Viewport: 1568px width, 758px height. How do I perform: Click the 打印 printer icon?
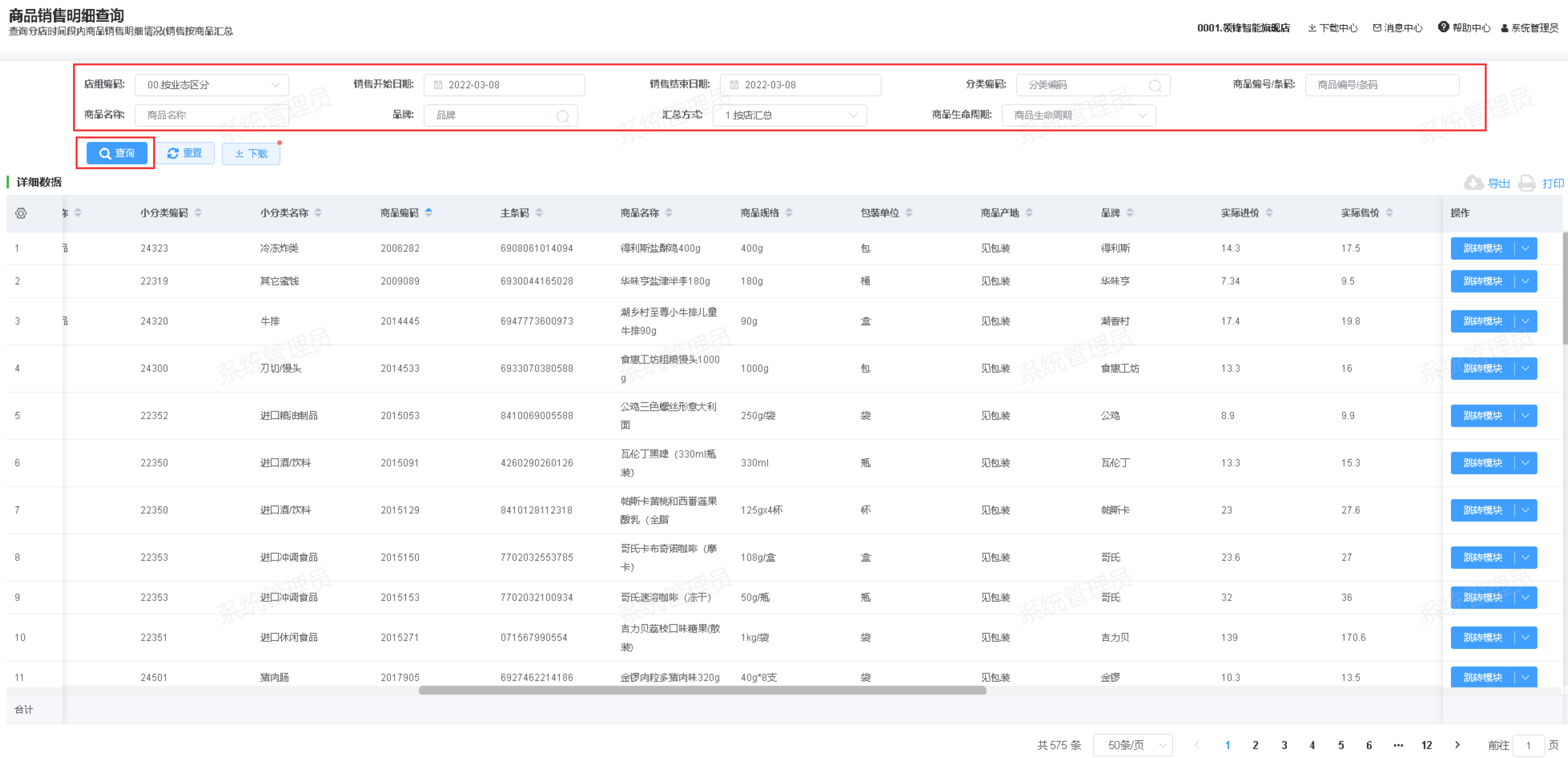pos(1527,183)
